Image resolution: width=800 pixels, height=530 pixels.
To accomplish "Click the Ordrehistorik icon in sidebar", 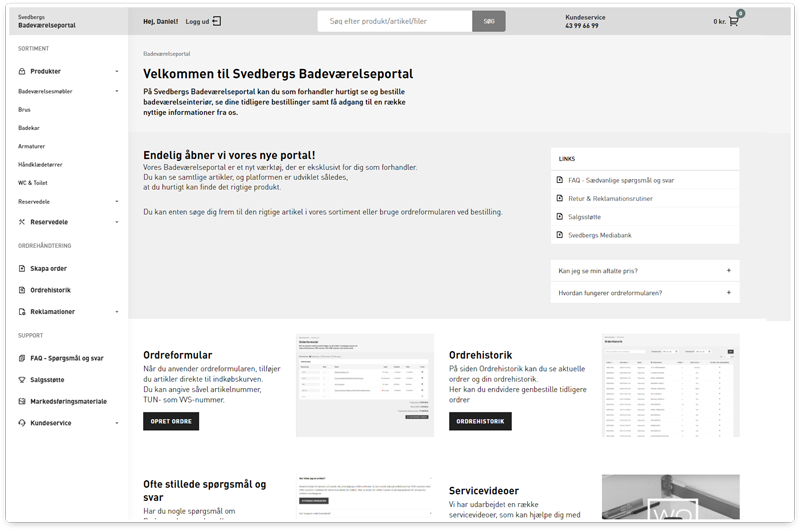I will coord(21,290).
